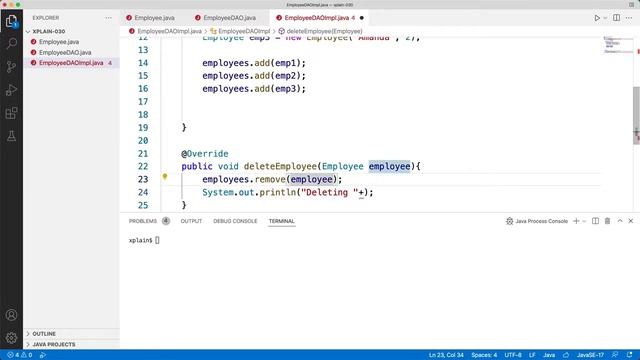Open the Source Control view

click(11, 67)
